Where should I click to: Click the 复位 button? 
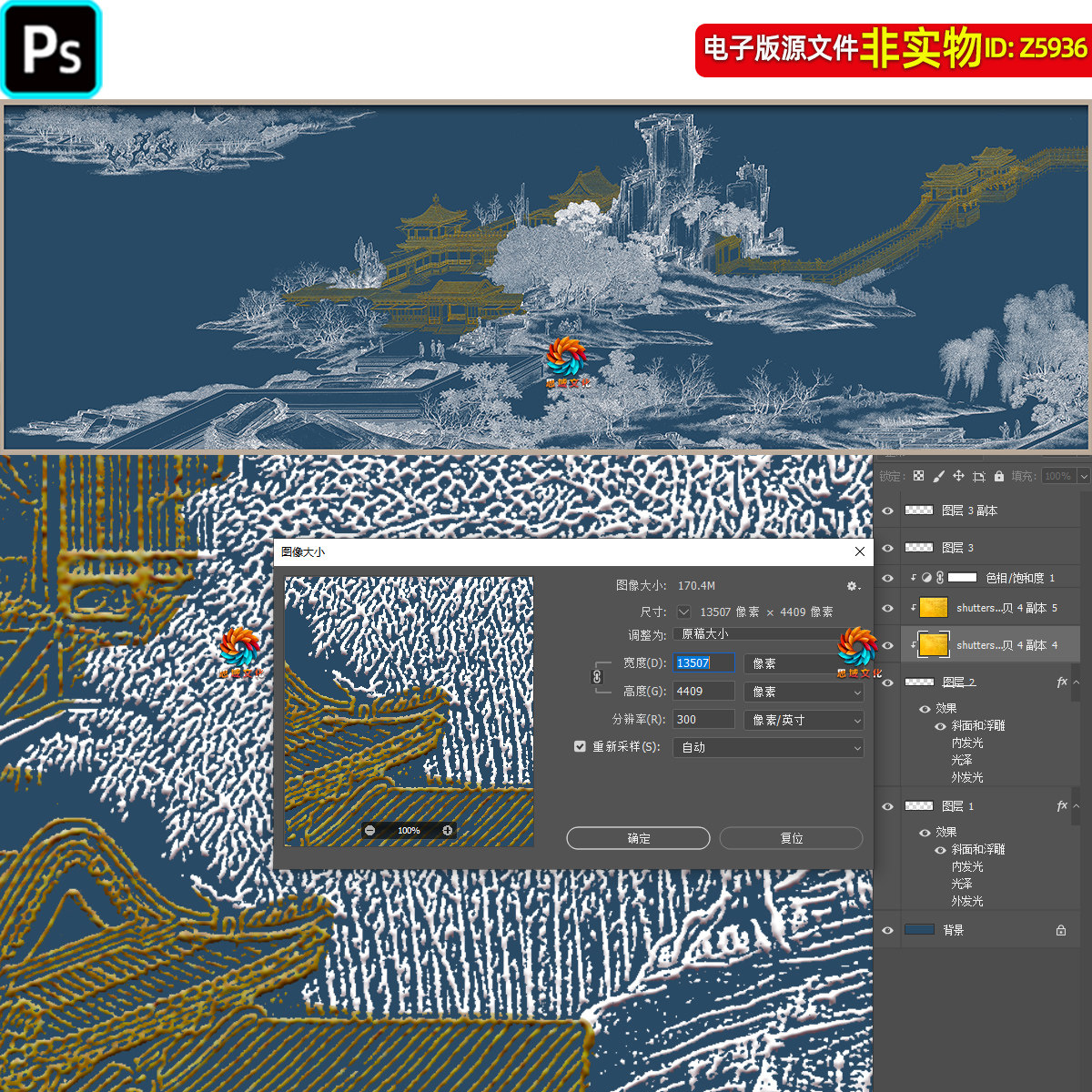[x=792, y=838]
